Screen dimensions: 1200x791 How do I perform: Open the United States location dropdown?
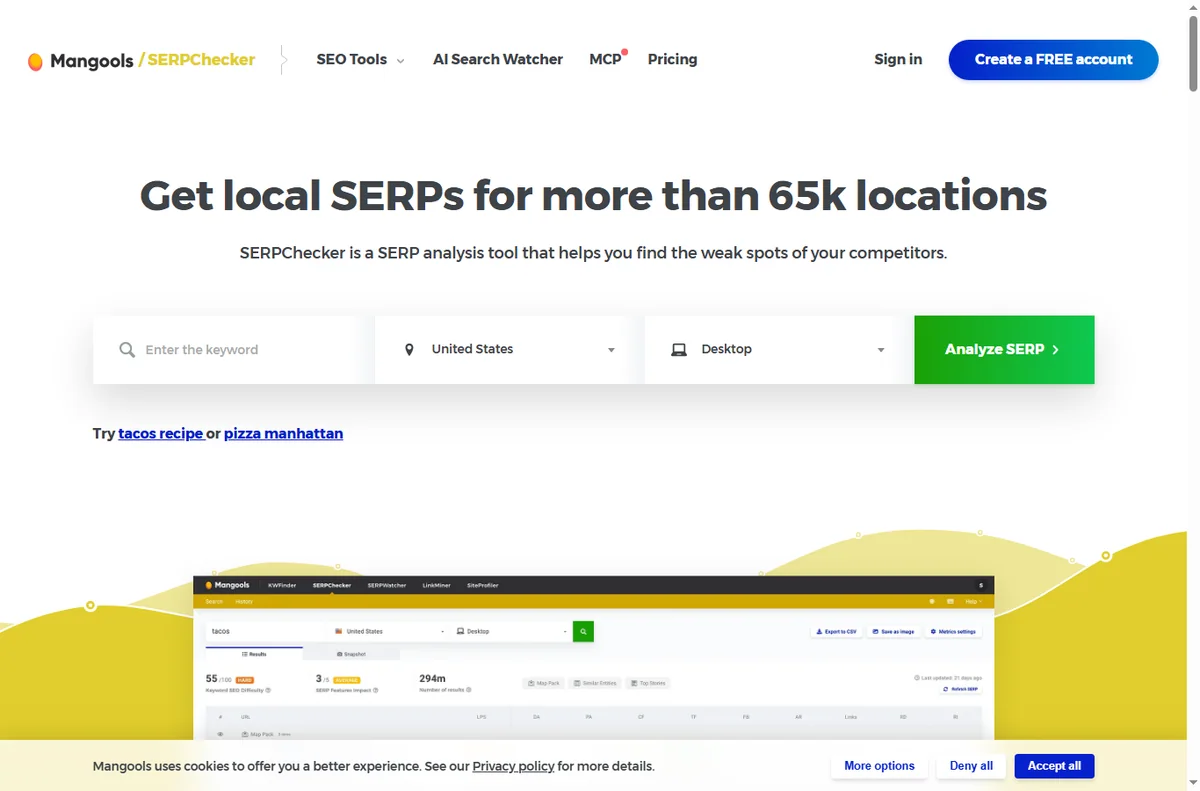[x=510, y=350]
